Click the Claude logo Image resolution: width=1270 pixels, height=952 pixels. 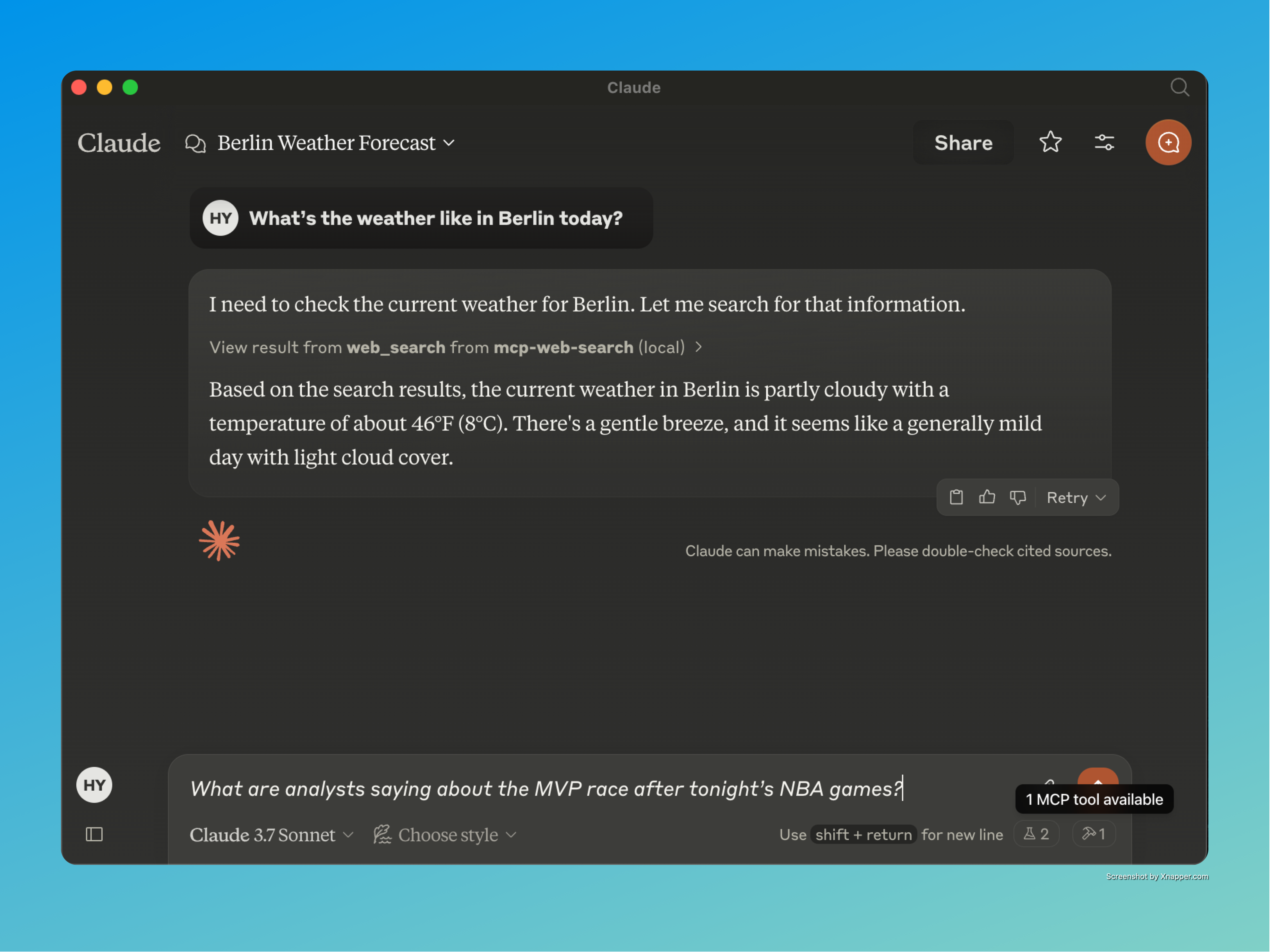tap(119, 142)
